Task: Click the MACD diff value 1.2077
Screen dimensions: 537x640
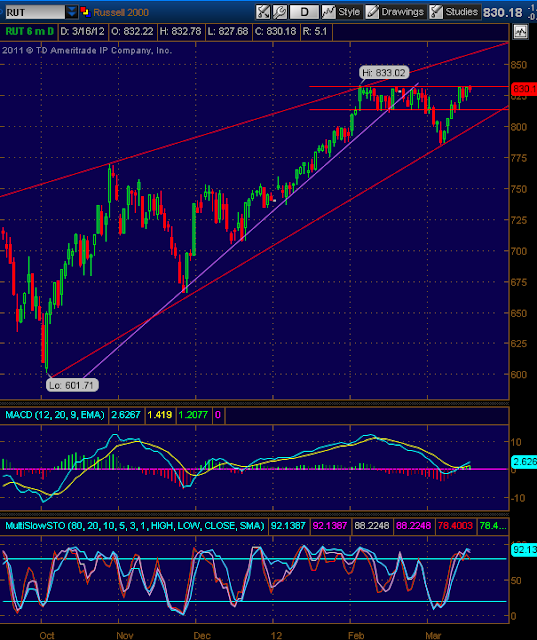Action: (193, 415)
